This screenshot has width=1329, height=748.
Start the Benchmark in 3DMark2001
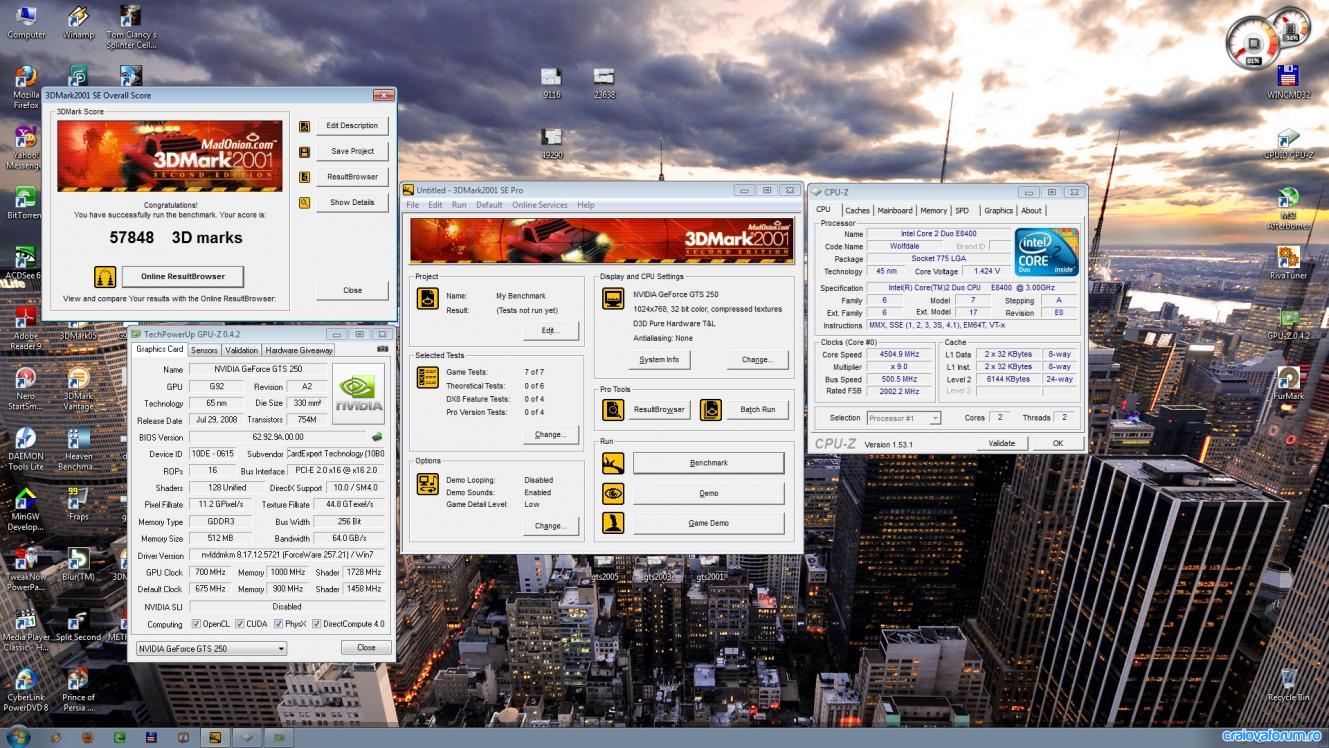708,463
